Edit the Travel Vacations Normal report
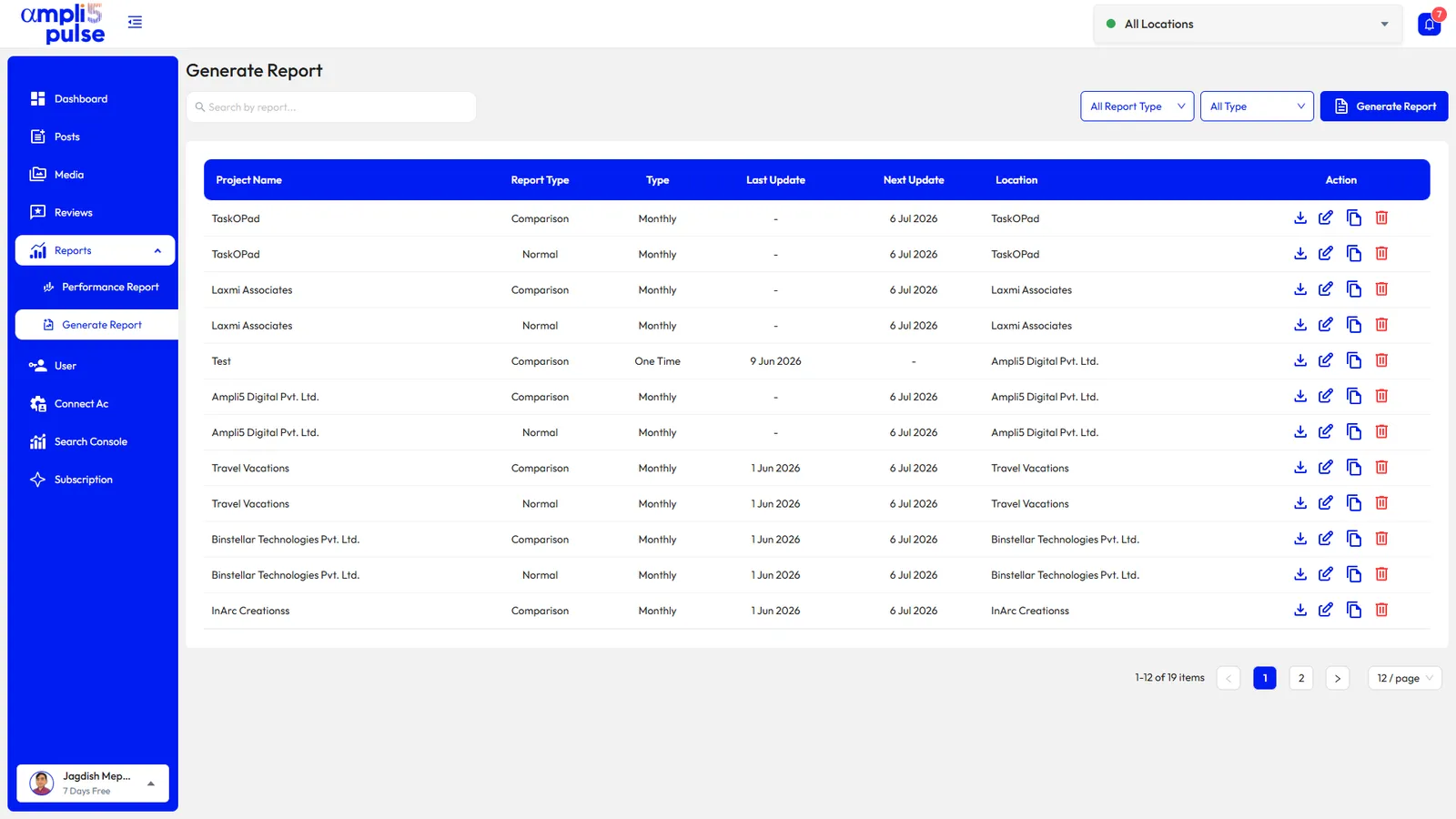Screen dimensions: 1456x819 tap(1326, 503)
